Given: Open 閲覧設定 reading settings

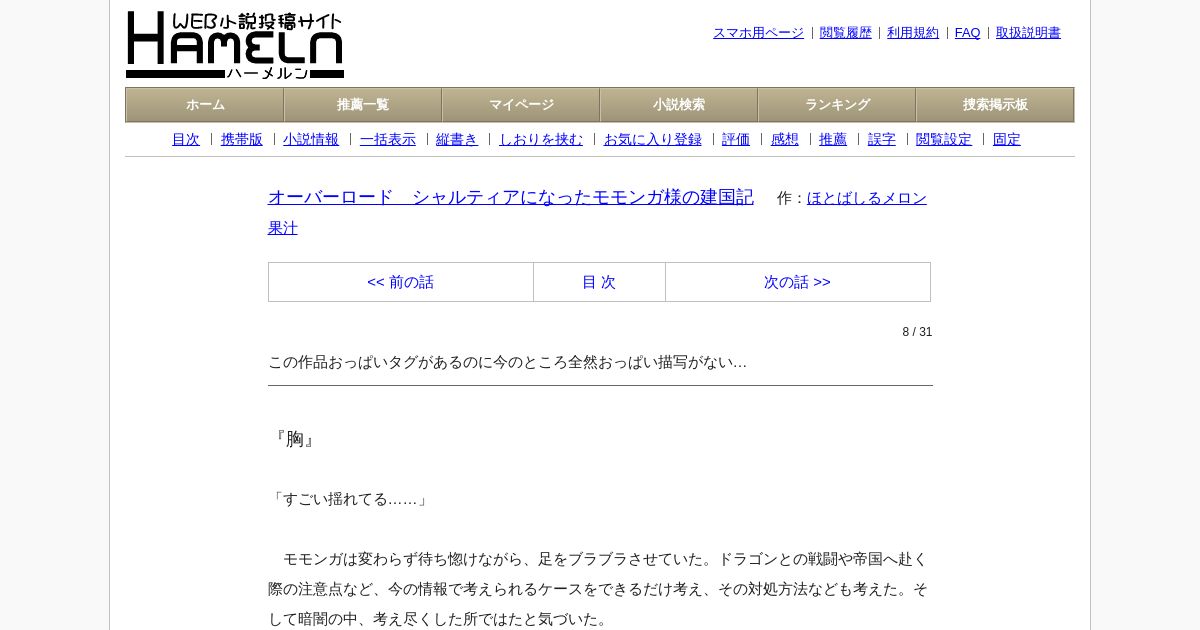Looking at the screenshot, I should pyautogui.click(x=944, y=140).
